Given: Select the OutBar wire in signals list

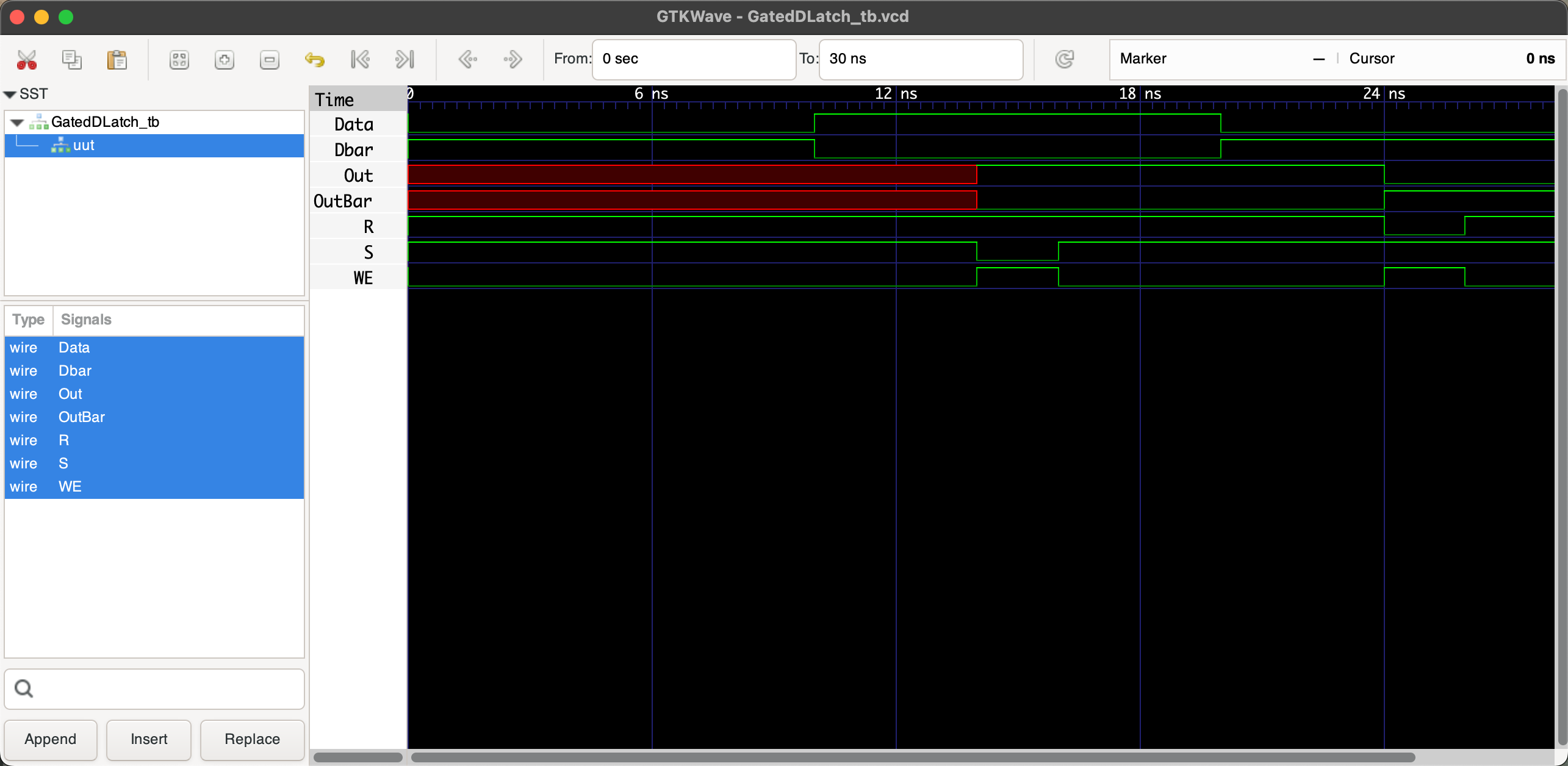Looking at the screenshot, I should point(82,417).
